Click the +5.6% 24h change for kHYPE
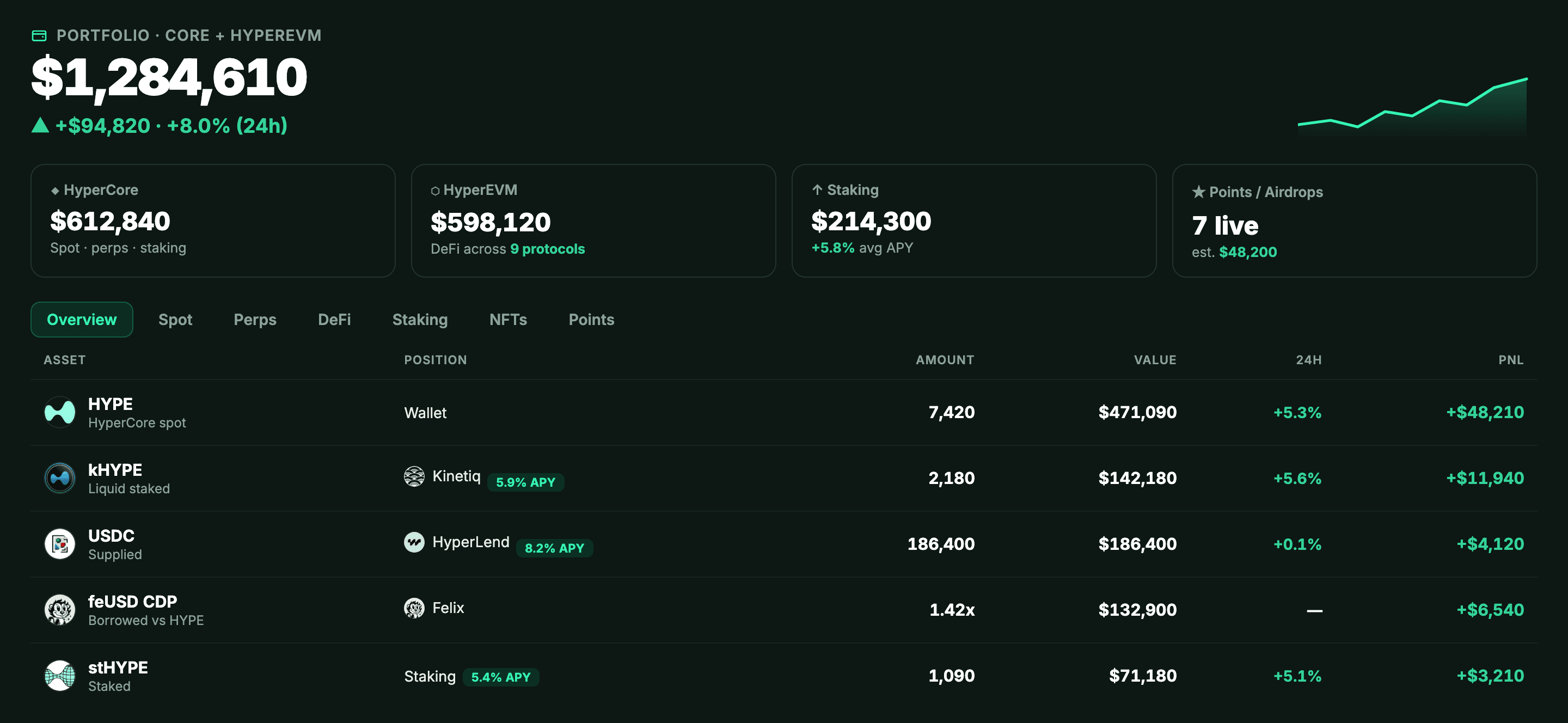This screenshot has width=1568, height=723. tap(1297, 479)
